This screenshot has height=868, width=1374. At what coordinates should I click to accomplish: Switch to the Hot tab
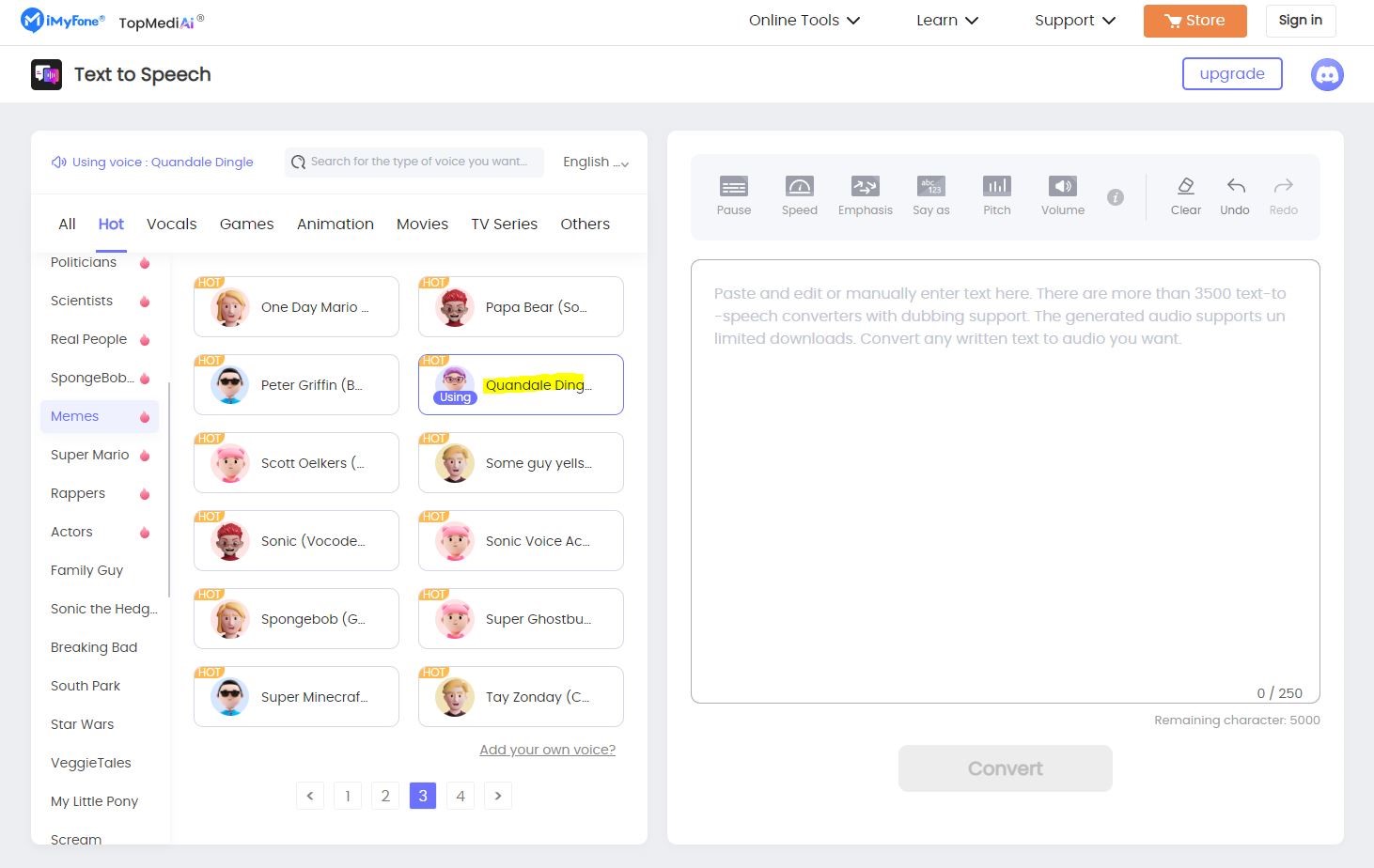pyautogui.click(x=111, y=224)
